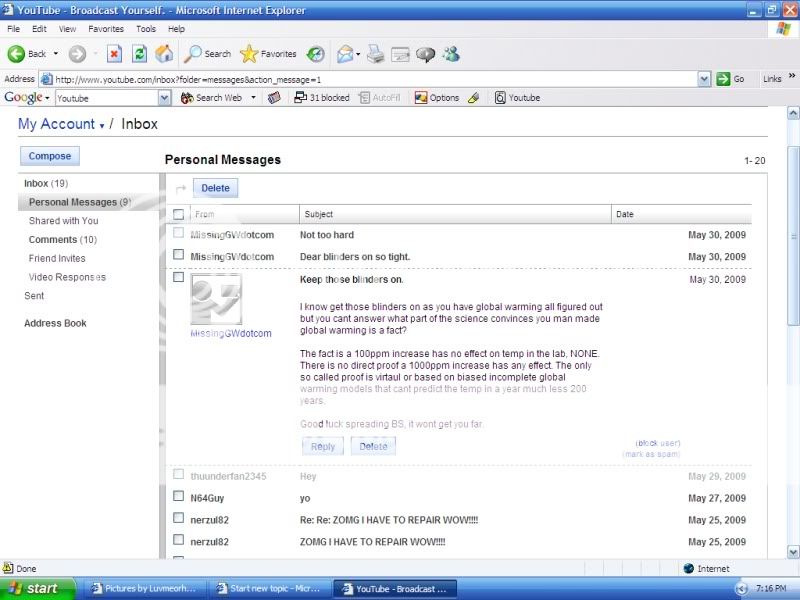
Task: Switch to the "Start new topic" taskbar window
Action: point(270,588)
